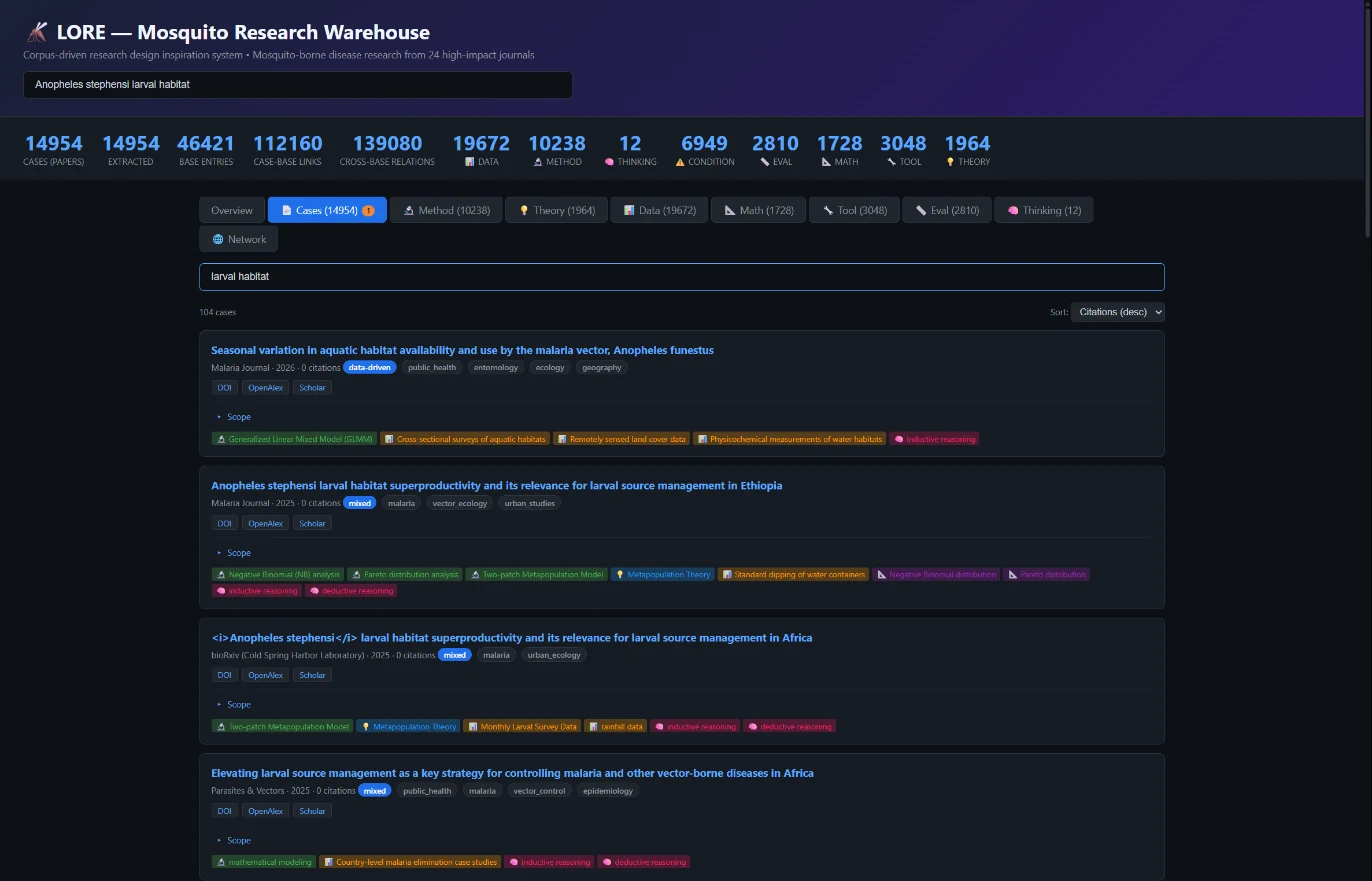Expand Scope for the Ethiopia superproductivity paper

pyautogui.click(x=234, y=553)
